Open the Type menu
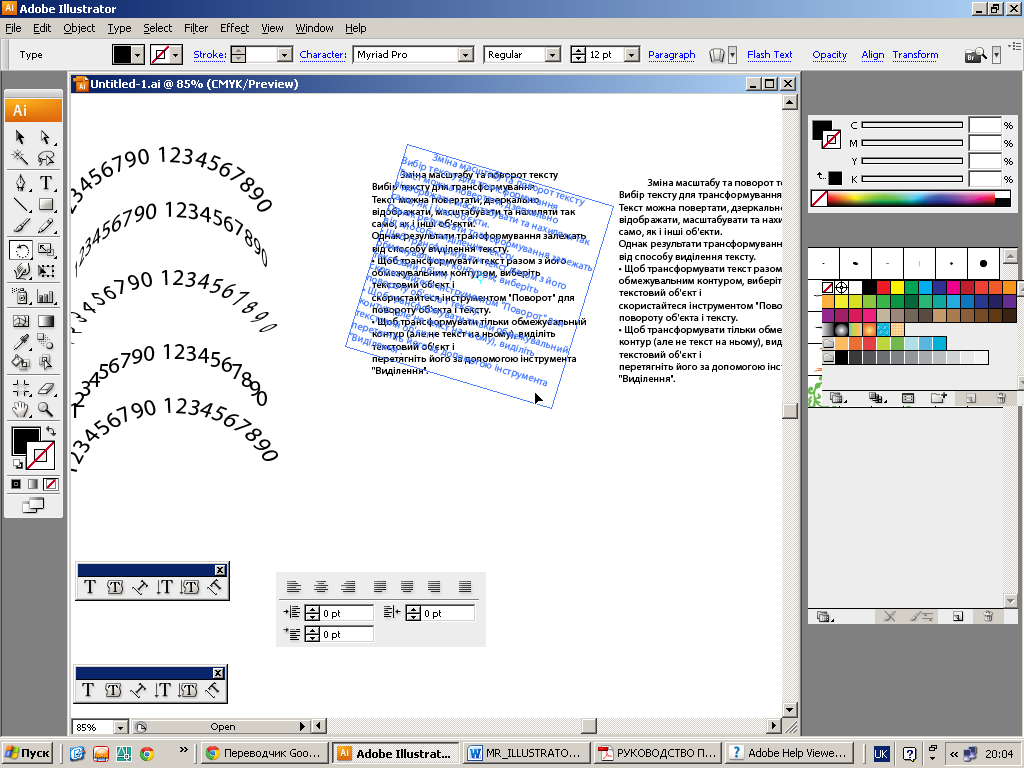The image size is (1024, 768). pyautogui.click(x=119, y=28)
